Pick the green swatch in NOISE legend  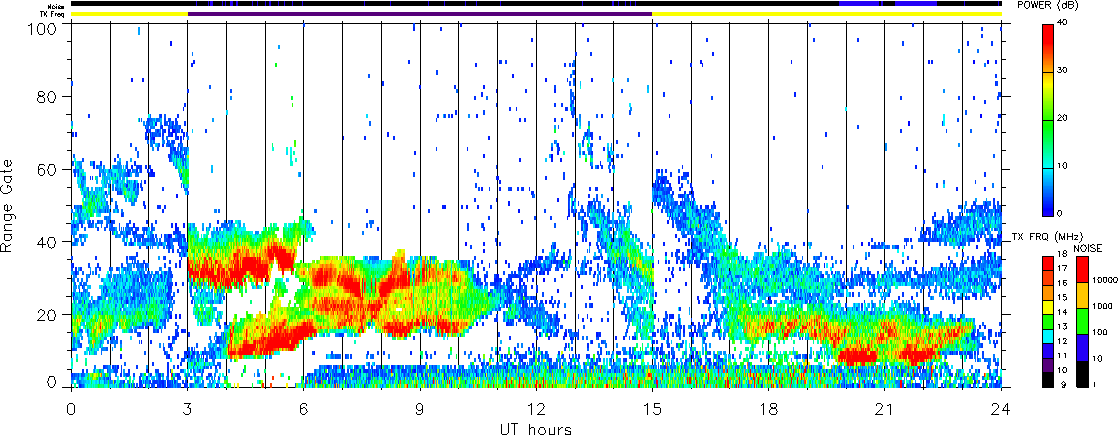pyautogui.click(x=1082, y=322)
